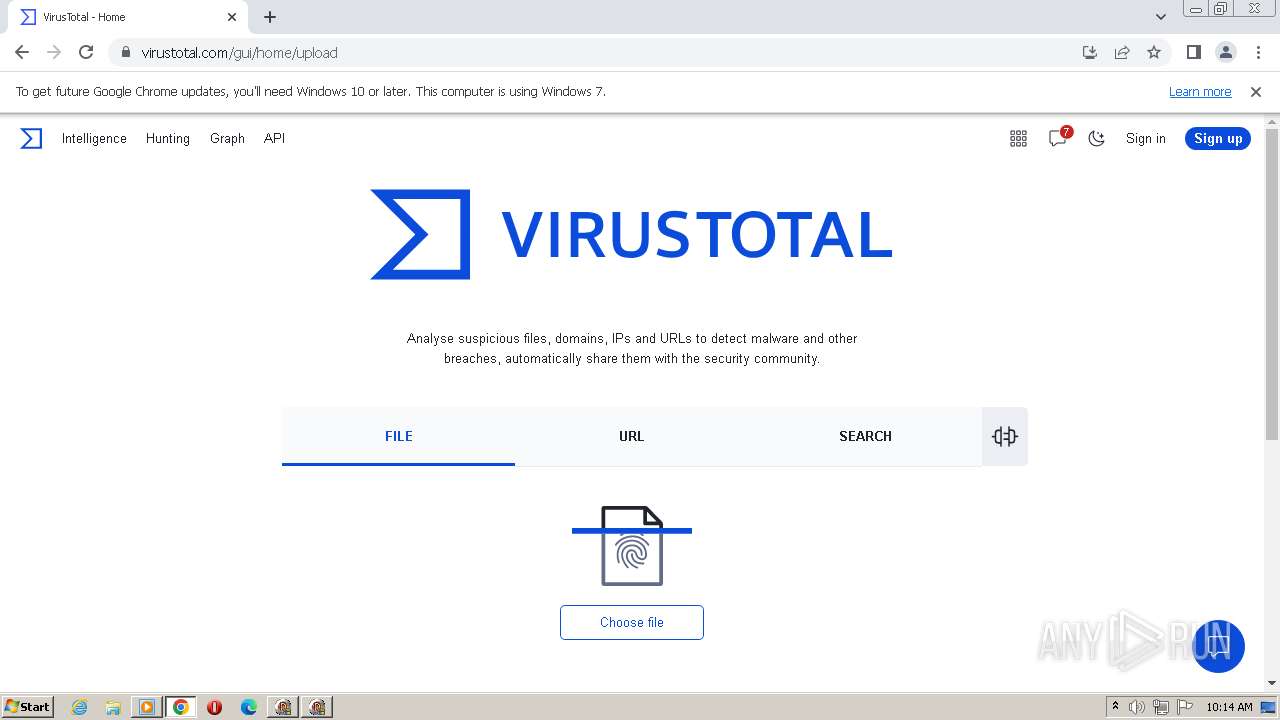Image resolution: width=1280 pixels, height=720 pixels.
Task: Switch to the SEARCH tab
Action: [865, 436]
